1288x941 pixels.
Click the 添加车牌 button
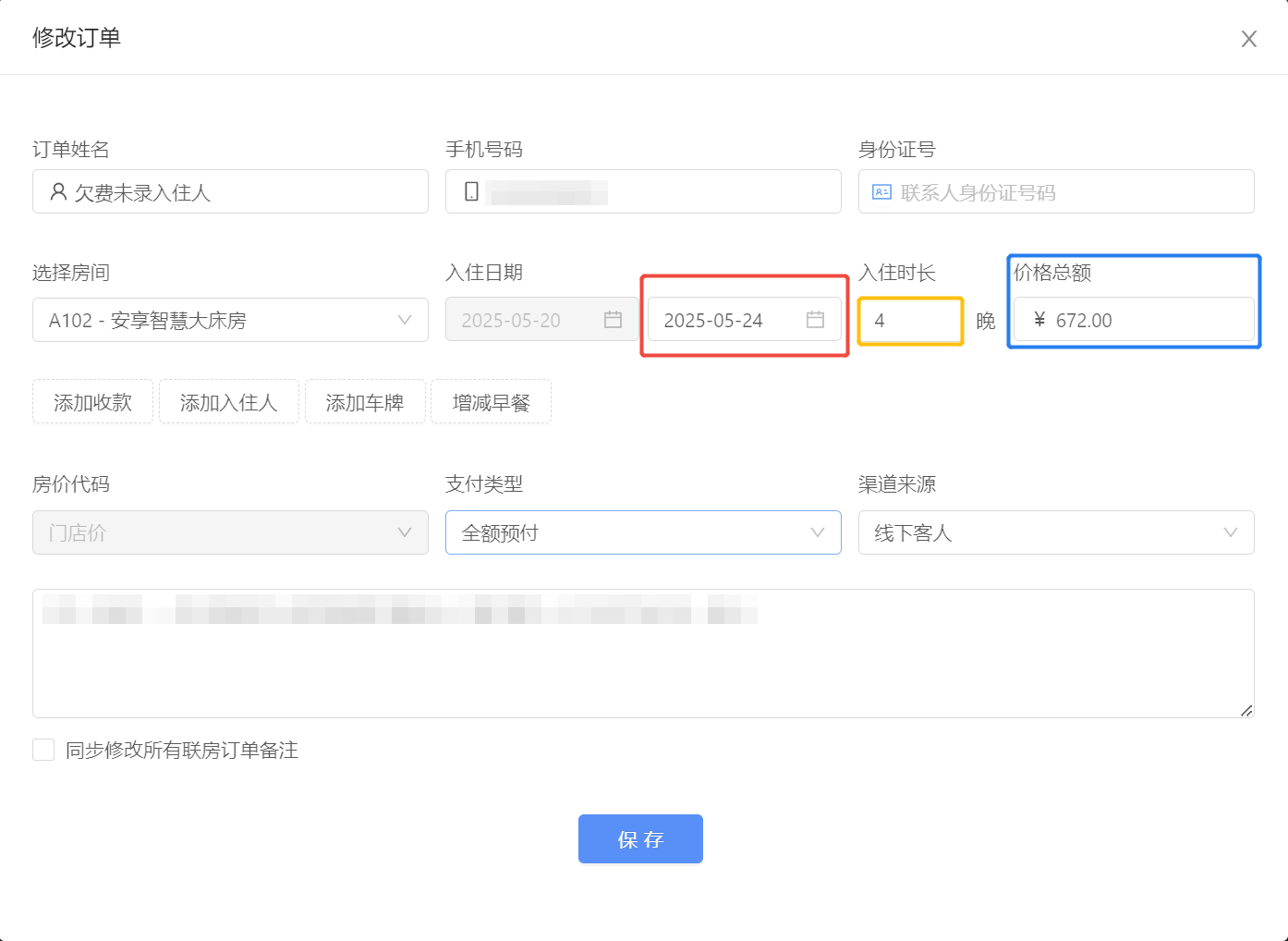click(365, 402)
